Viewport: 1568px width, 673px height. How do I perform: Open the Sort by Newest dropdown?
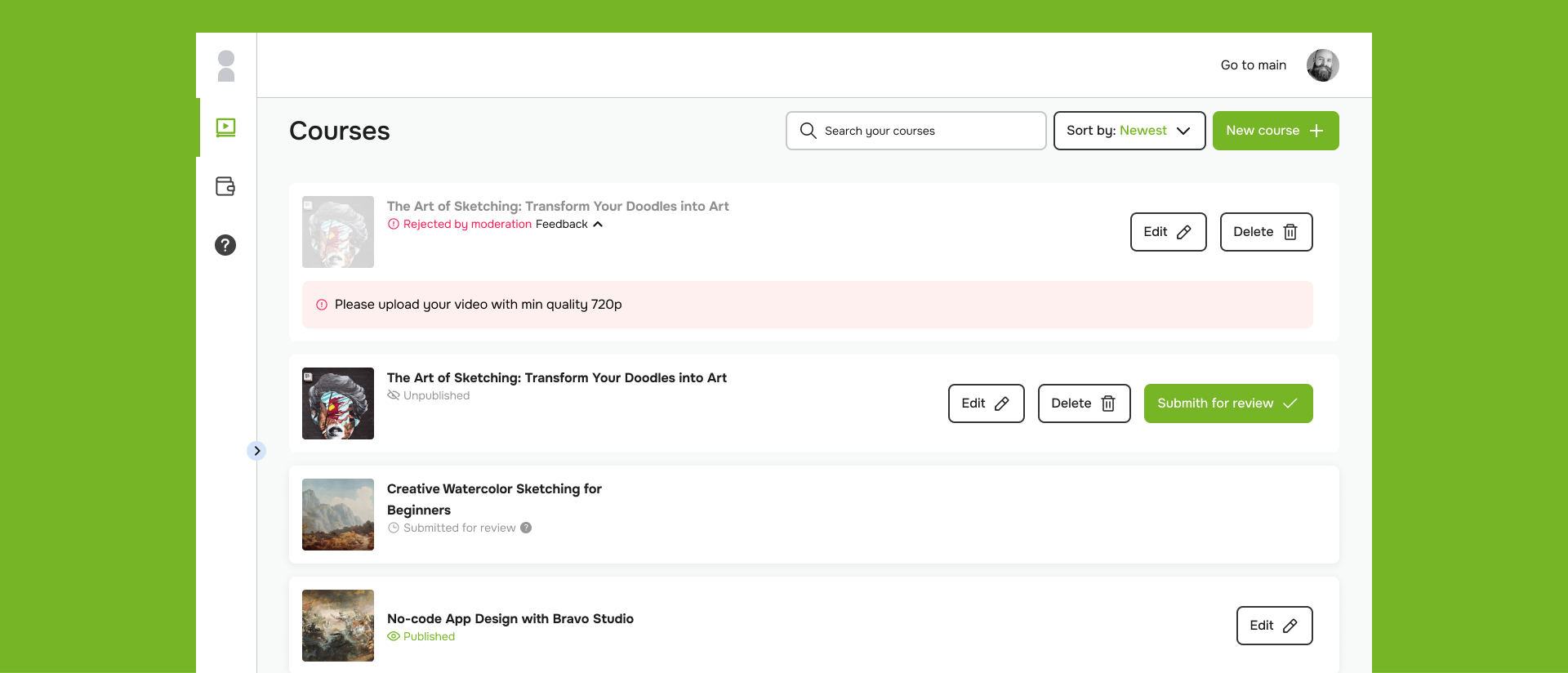1129,131
